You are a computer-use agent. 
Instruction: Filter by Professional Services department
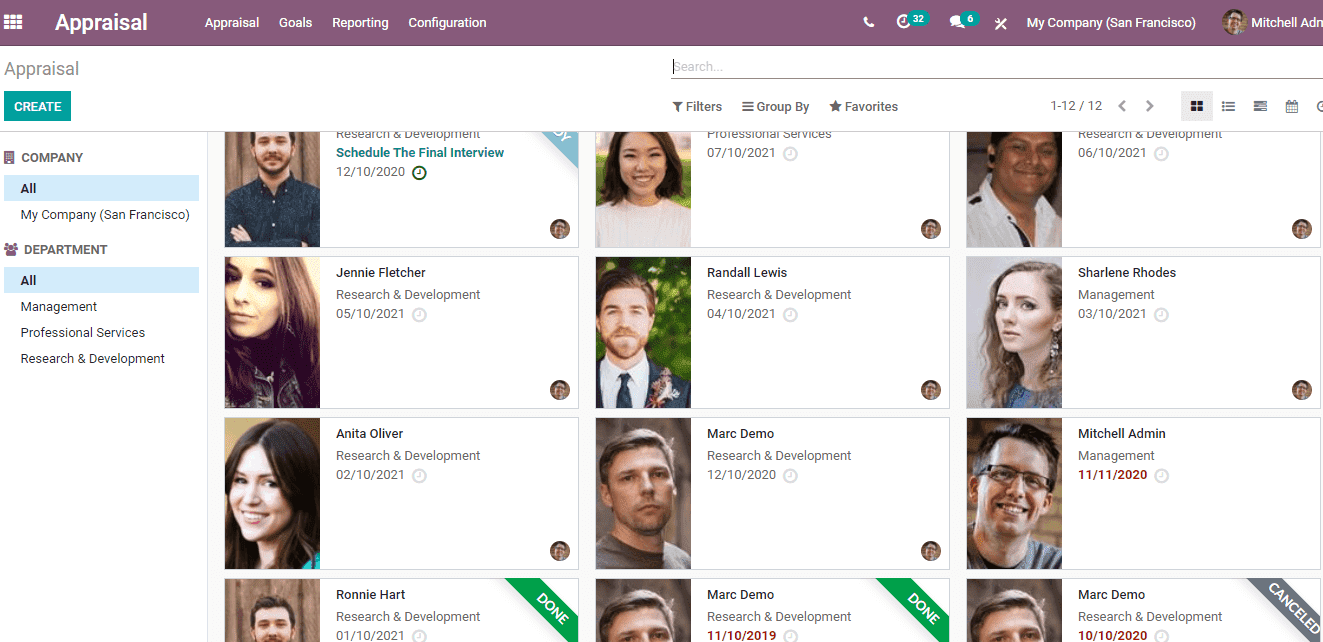click(x=83, y=333)
